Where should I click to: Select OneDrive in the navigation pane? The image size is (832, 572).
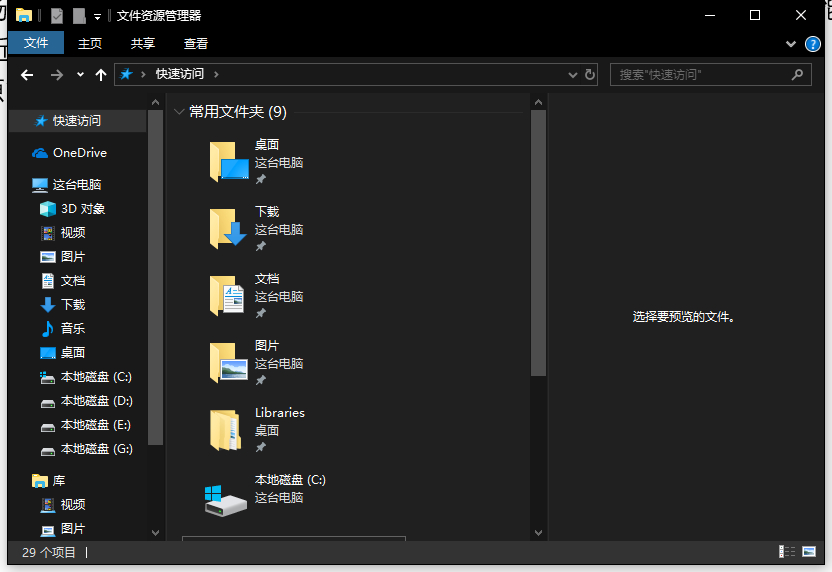pos(80,153)
